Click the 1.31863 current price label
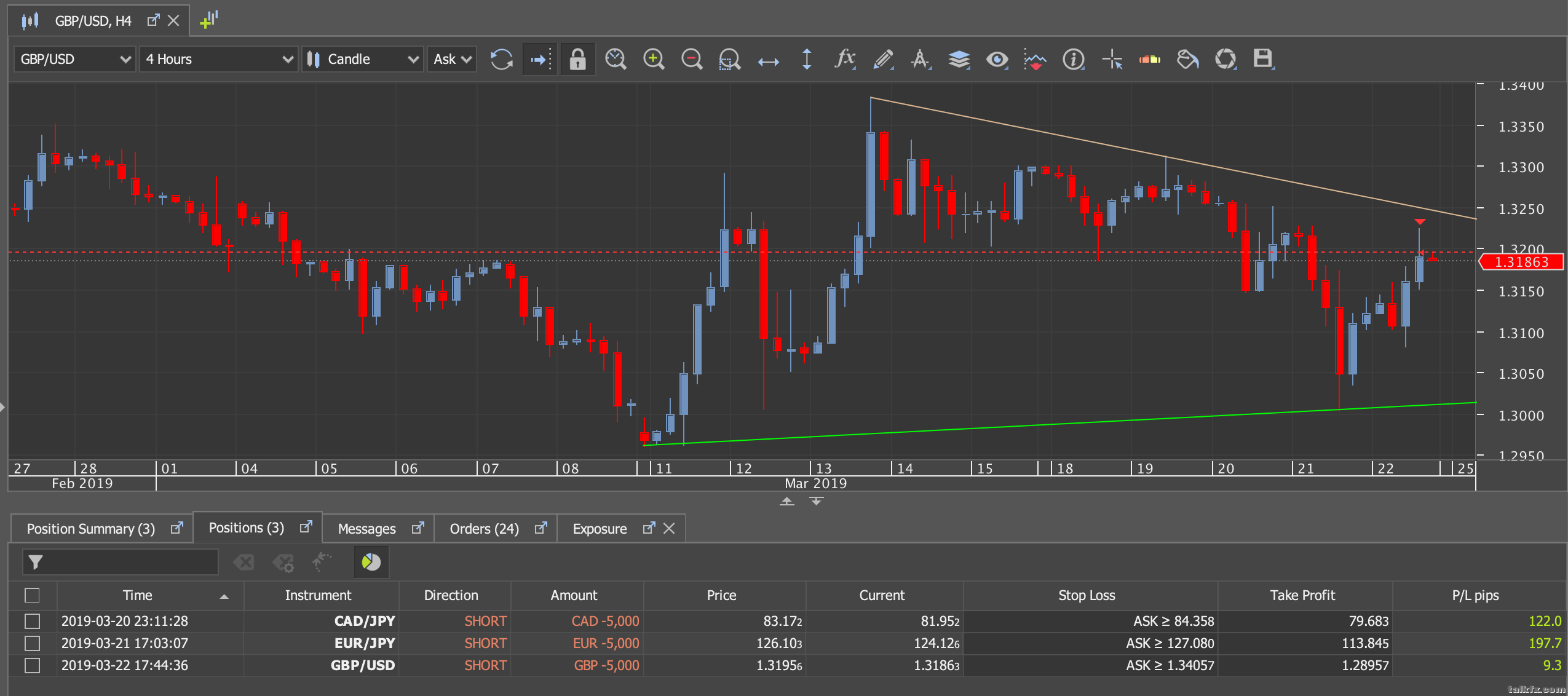 tap(1521, 262)
